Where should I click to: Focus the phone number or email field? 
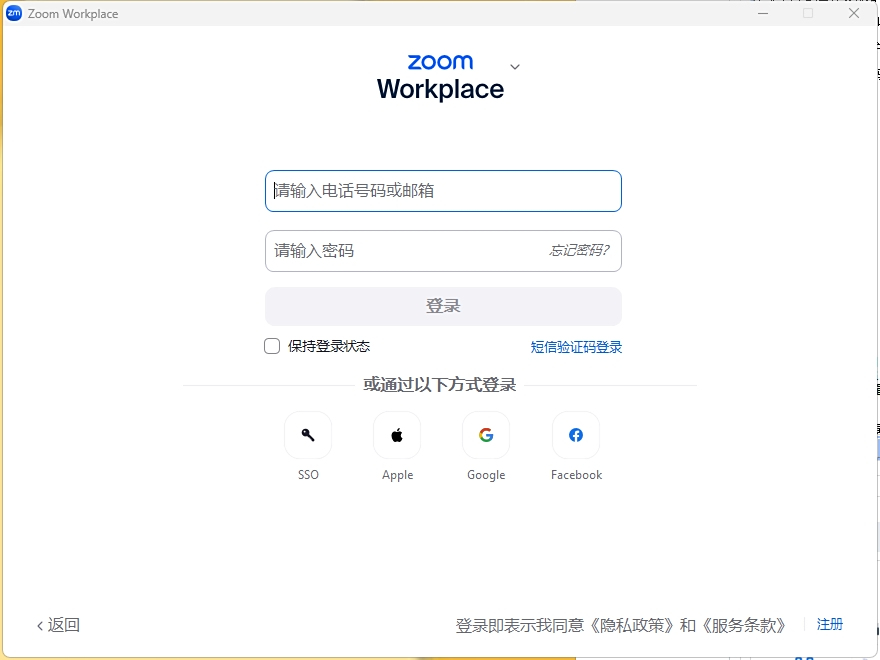(x=443, y=191)
